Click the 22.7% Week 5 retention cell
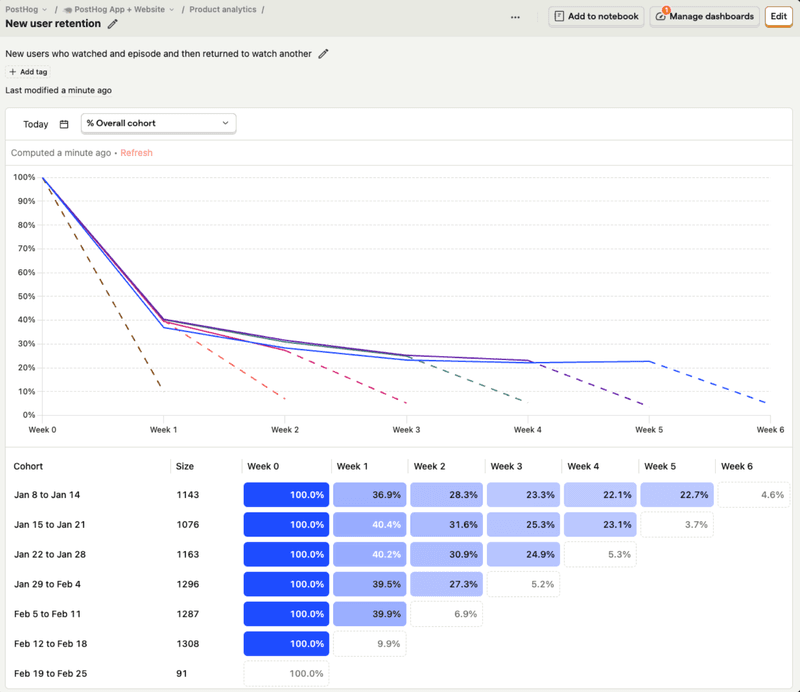The image size is (800, 692). coord(676,495)
